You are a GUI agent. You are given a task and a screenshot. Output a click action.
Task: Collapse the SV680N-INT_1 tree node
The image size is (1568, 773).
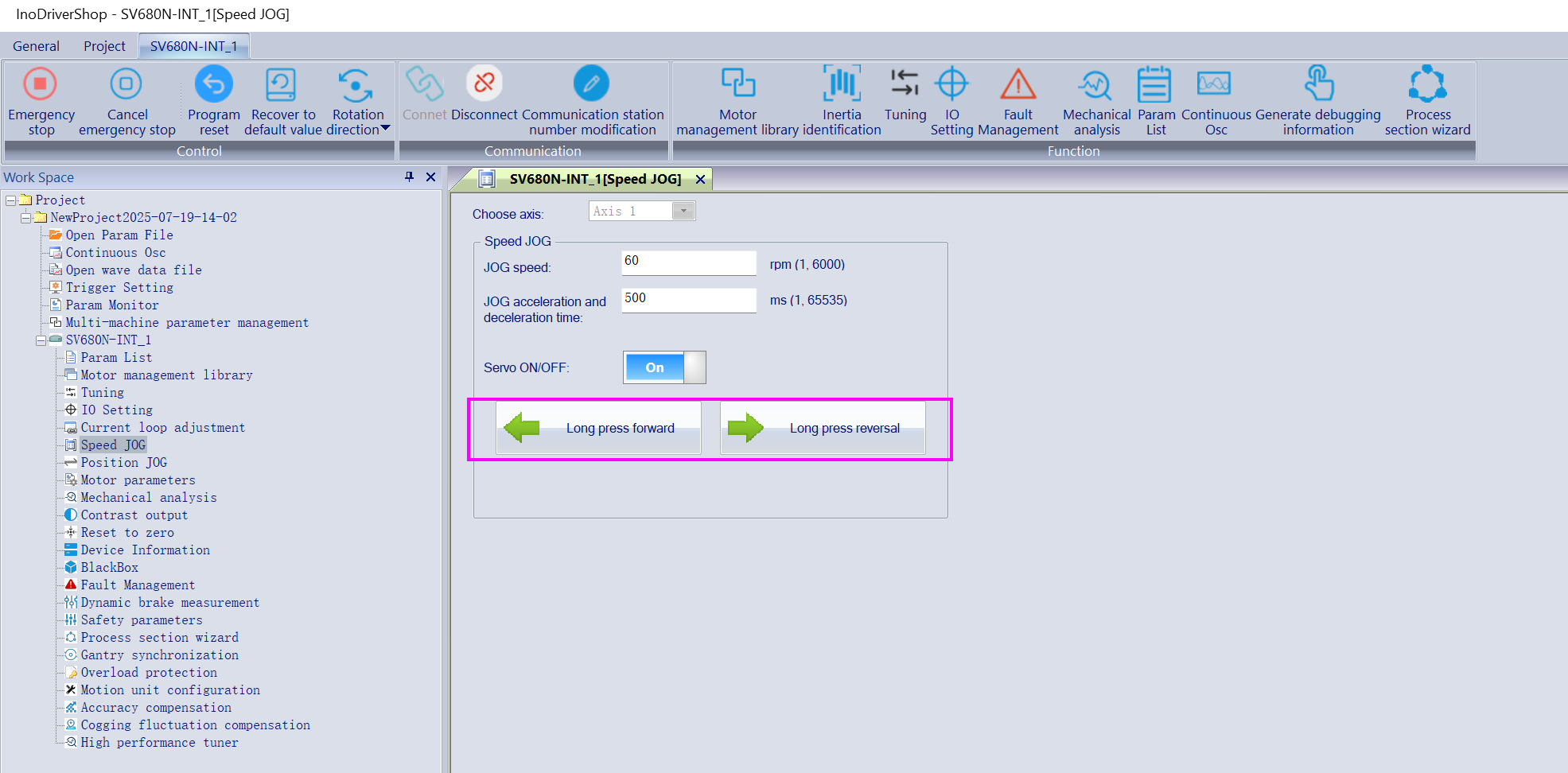pyautogui.click(x=41, y=340)
